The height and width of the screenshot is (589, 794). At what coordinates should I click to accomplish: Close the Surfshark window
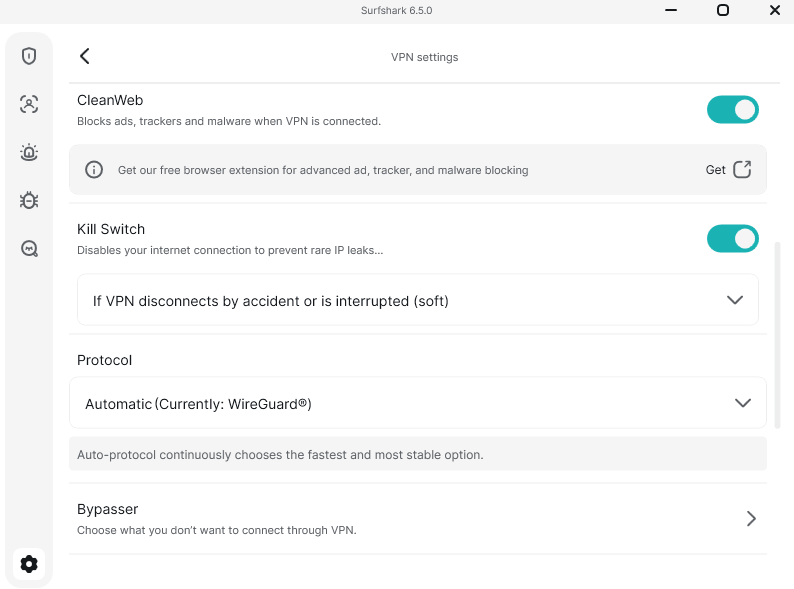[x=775, y=10]
